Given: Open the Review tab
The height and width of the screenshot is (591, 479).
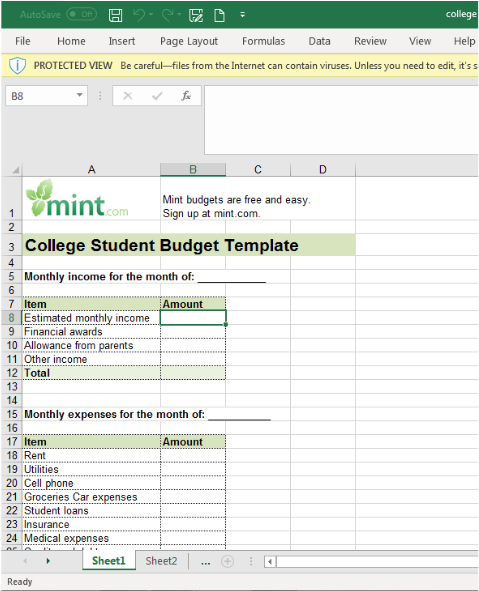Looking at the screenshot, I should tap(370, 41).
